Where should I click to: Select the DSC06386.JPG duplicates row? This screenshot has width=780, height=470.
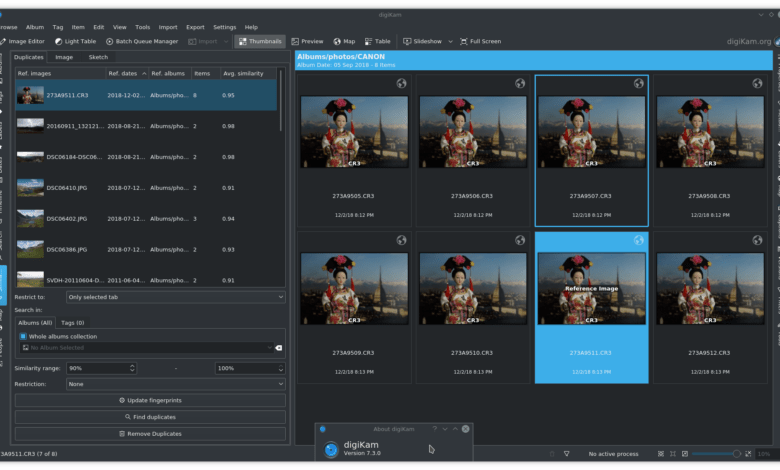click(146, 250)
